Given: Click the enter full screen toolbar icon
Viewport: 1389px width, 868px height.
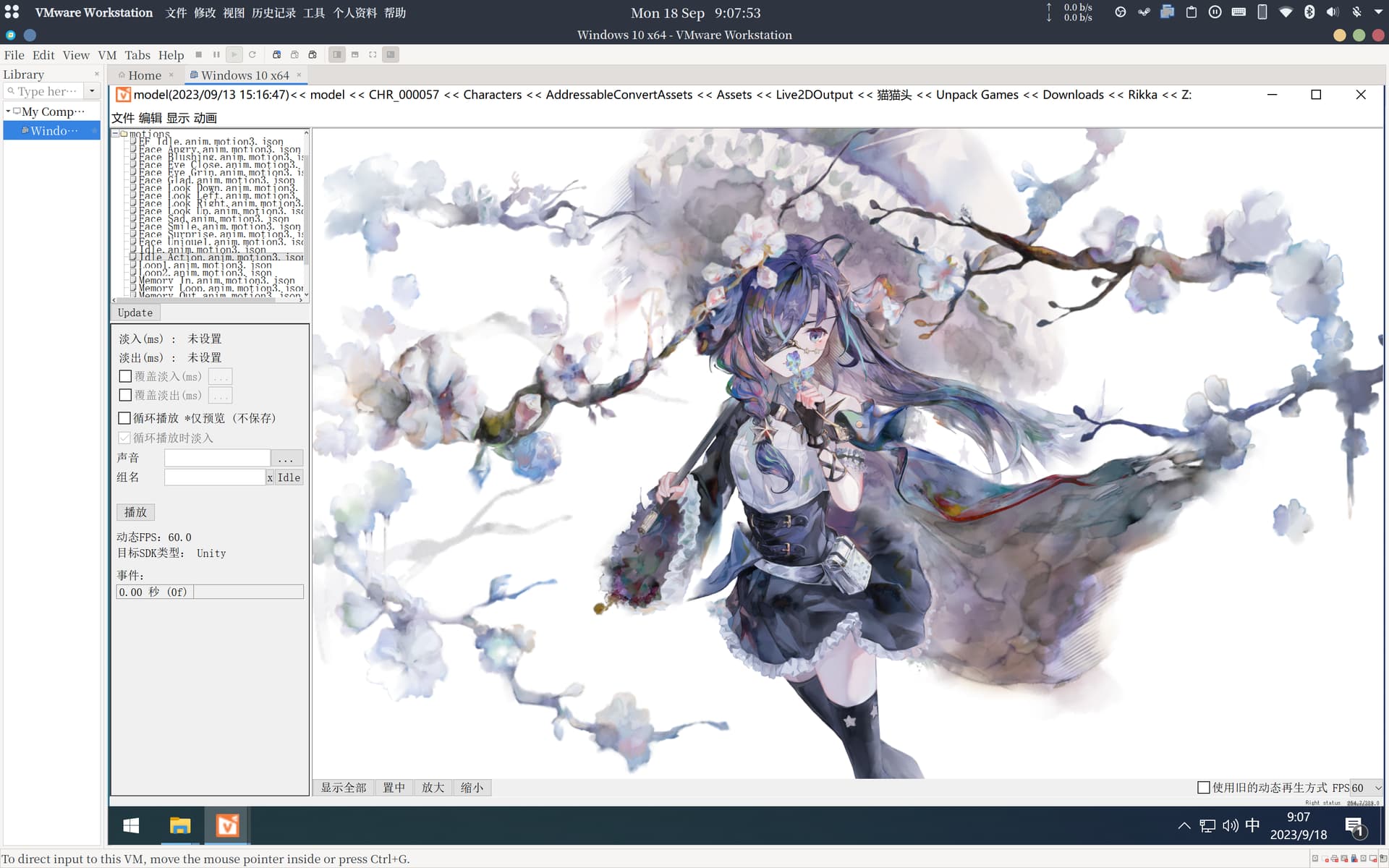Looking at the screenshot, I should pos(373,55).
